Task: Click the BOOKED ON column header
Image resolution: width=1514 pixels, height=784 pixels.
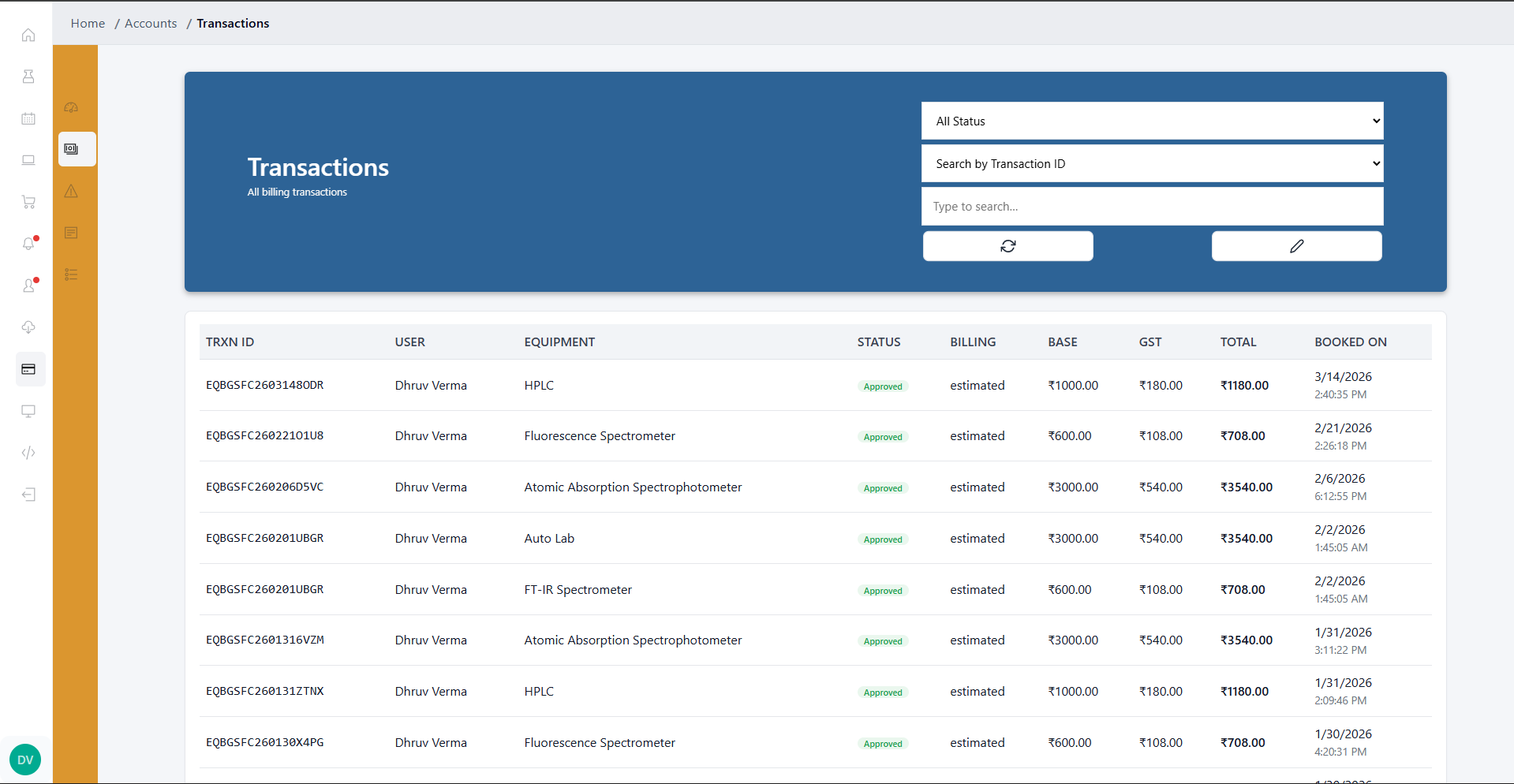Action: [1350, 342]
